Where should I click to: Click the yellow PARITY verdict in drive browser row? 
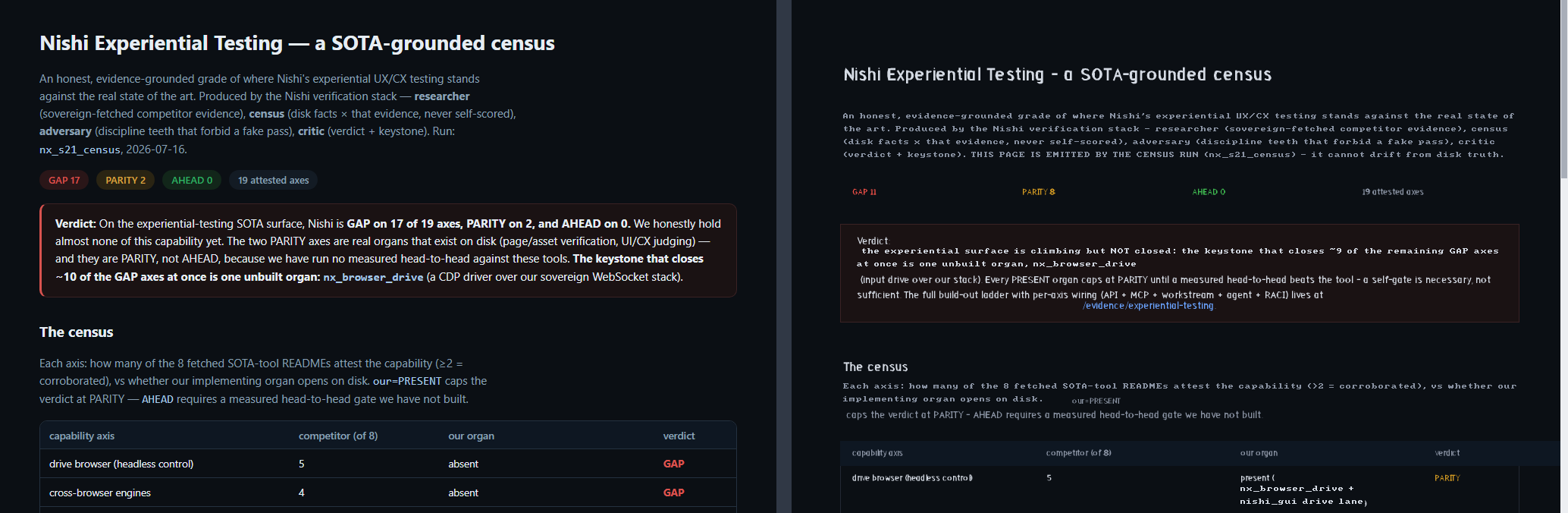(x=1447, y=478)
